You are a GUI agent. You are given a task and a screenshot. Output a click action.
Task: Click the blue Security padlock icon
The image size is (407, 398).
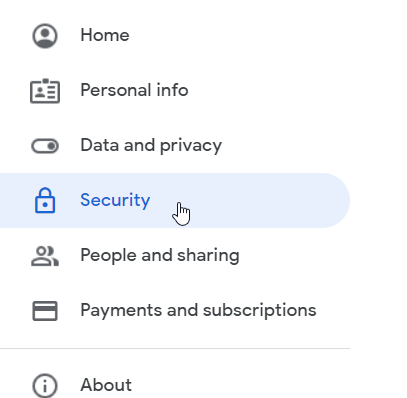pos(45,200)
